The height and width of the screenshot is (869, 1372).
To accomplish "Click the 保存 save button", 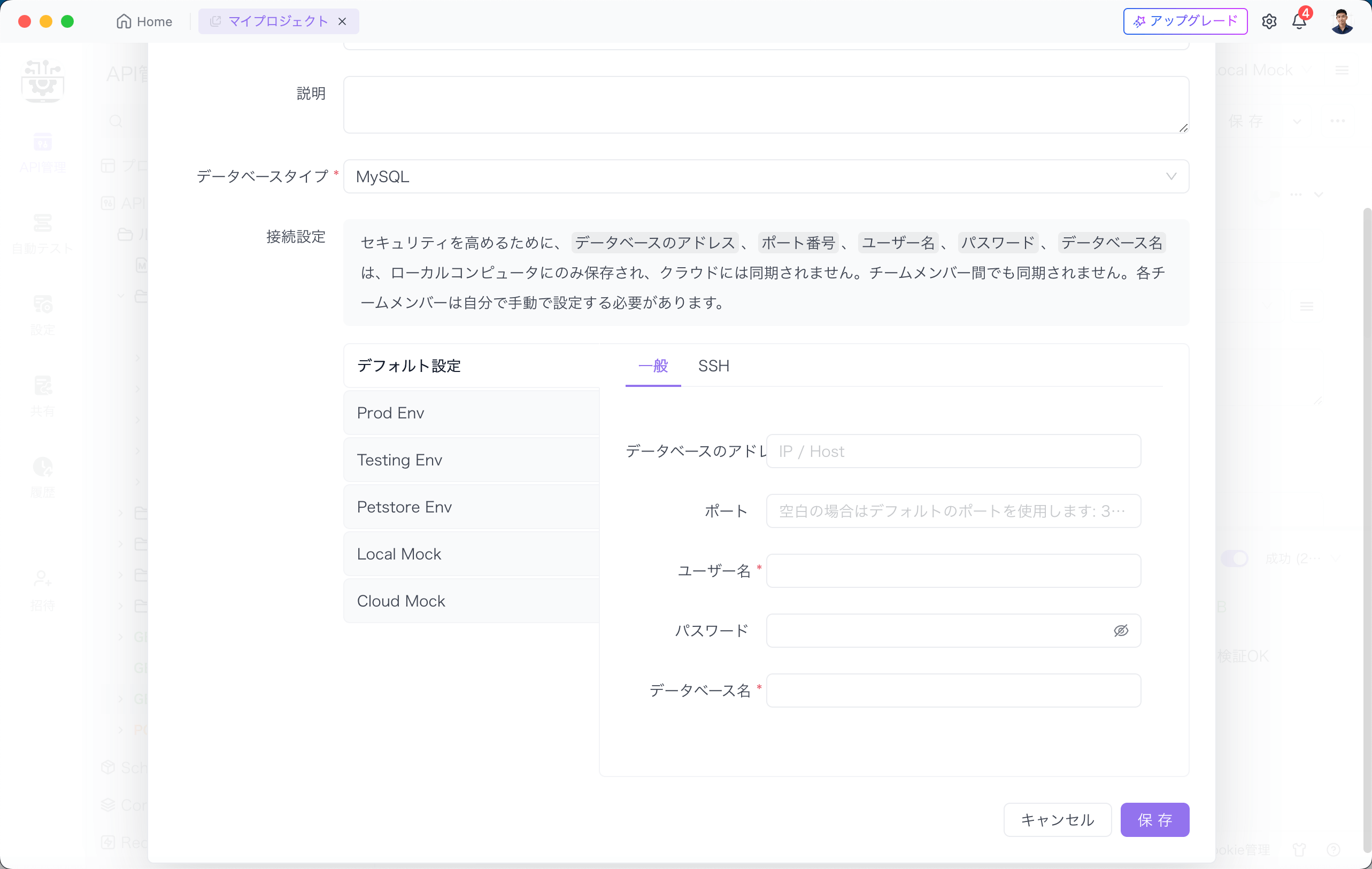I will click(x=1155, y=819).
